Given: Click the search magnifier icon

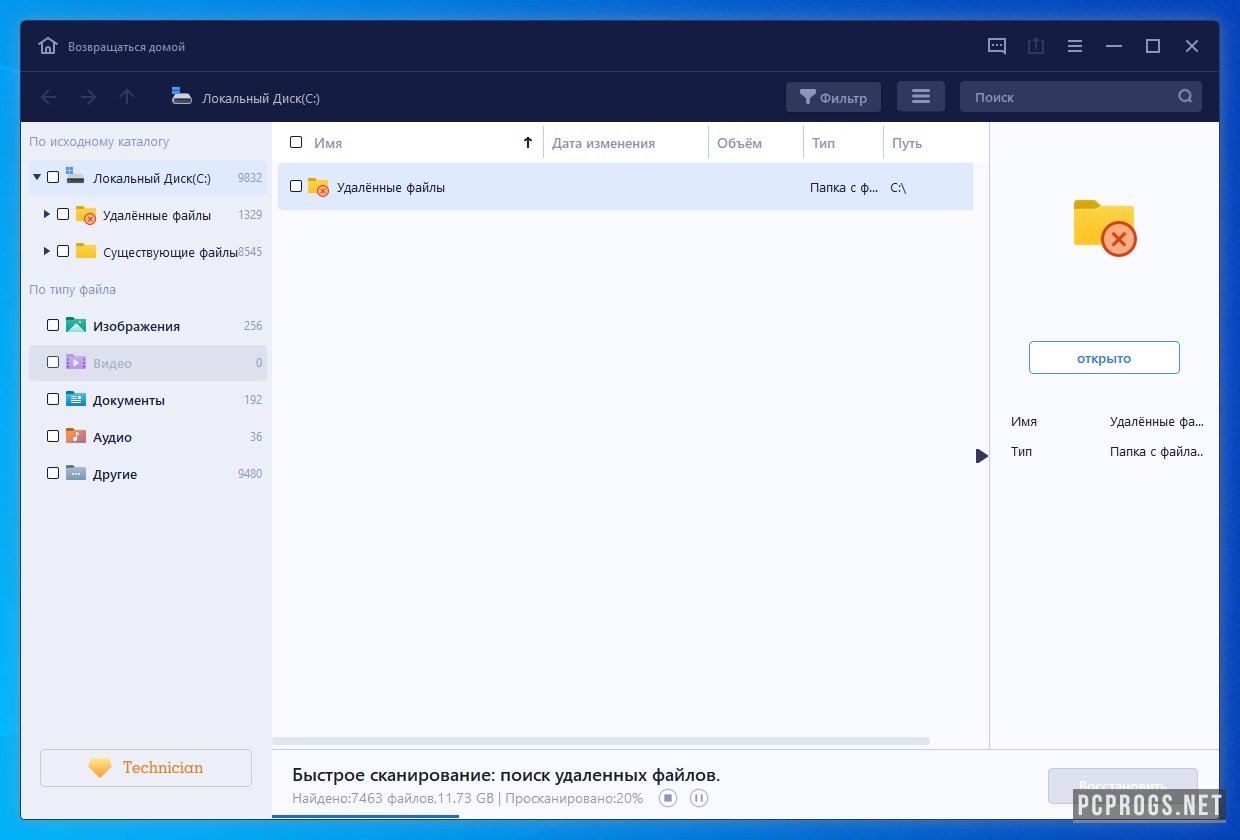Looking at the screenshot, I should coord(1185,97).
